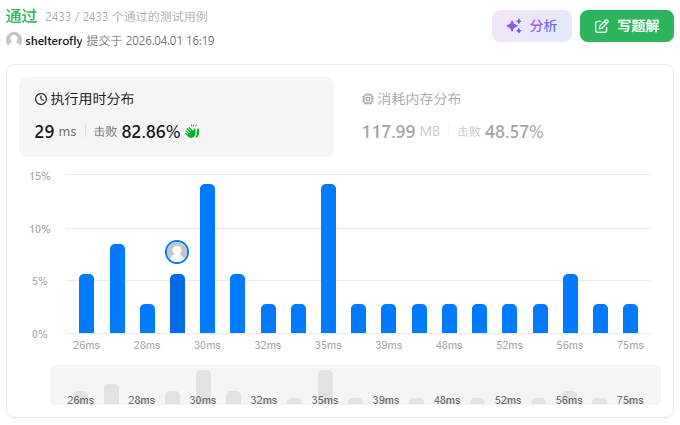The height and width of the screenshot is (425, 680).
Task: Click the 26ms bar in main chart
Action: [86, 304]
